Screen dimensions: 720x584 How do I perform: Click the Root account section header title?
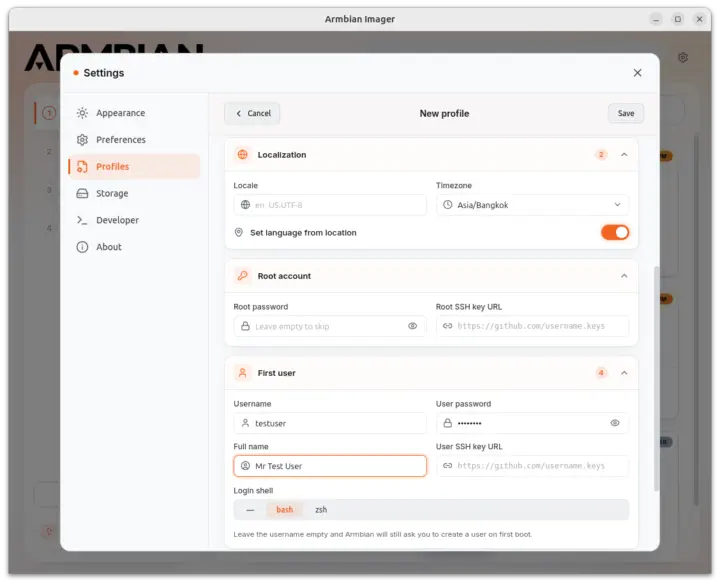point(284,276)
